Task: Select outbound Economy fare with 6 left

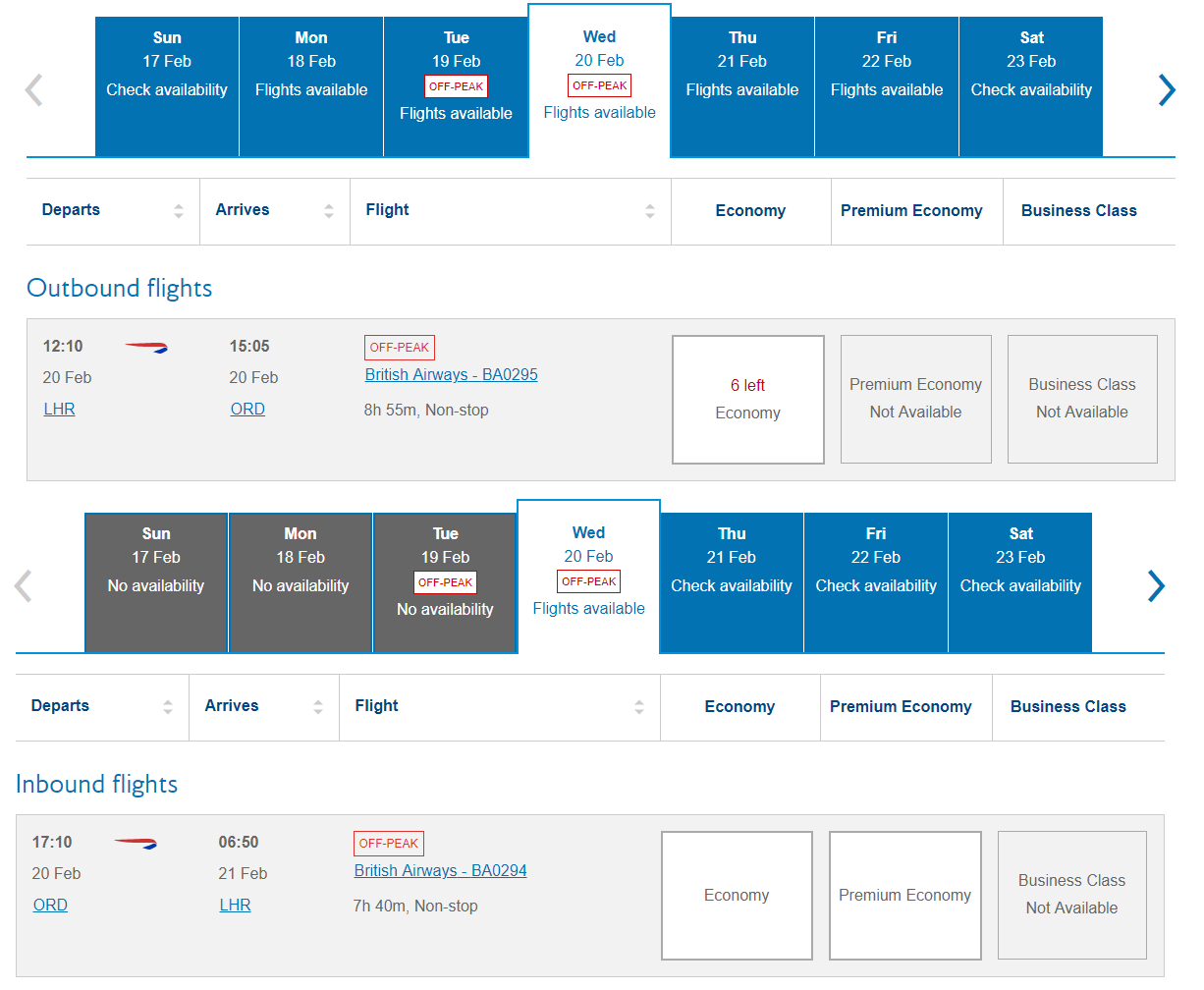Action: (747, 399)
